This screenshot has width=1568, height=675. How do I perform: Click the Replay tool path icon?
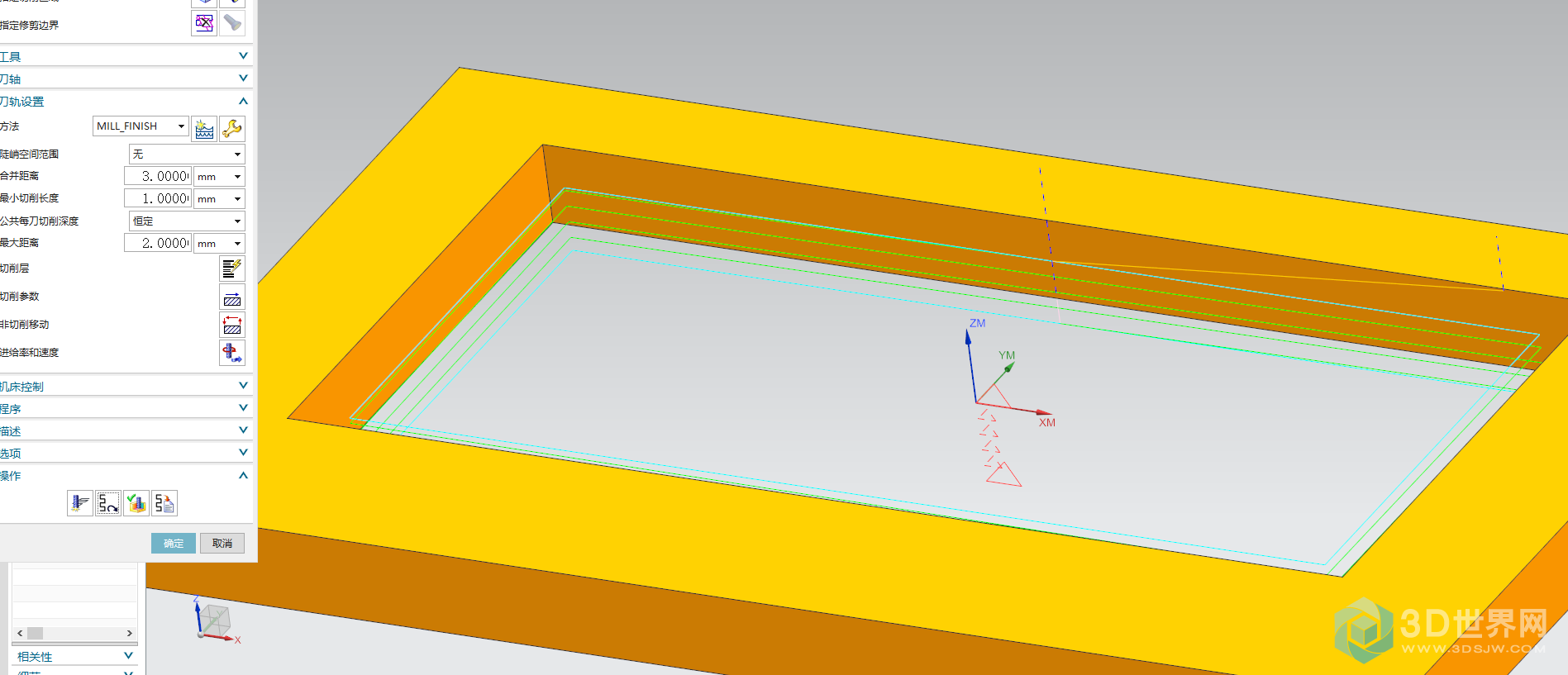(108, 503)
